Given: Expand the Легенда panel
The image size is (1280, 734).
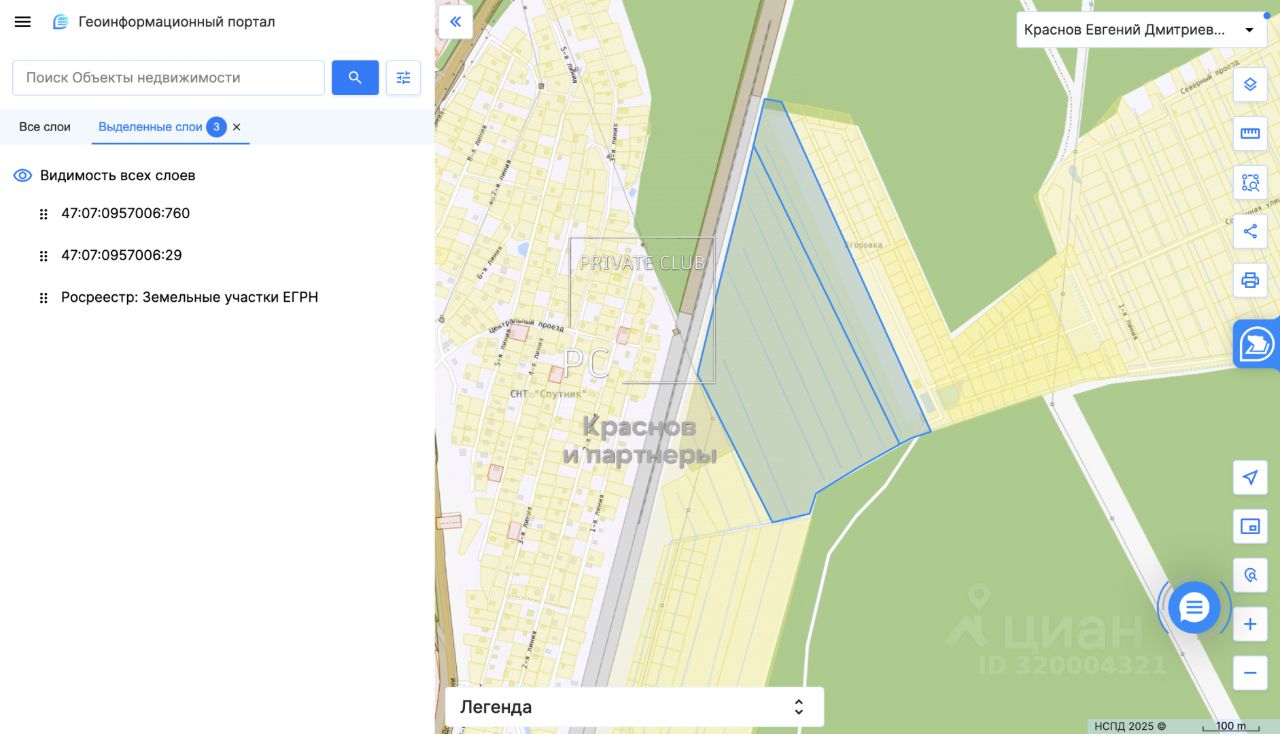Looking at the screenshot, I should [x=634, y=707].
